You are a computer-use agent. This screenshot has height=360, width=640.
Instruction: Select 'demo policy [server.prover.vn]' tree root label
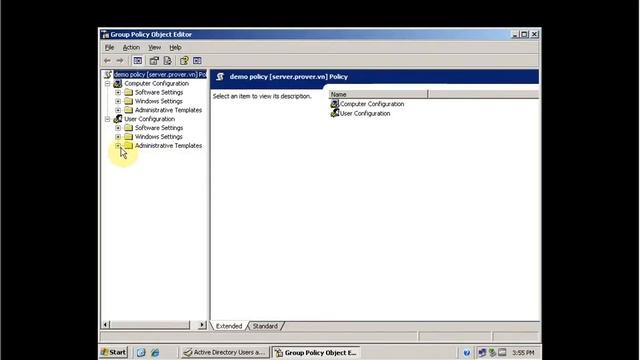[160, 74]
